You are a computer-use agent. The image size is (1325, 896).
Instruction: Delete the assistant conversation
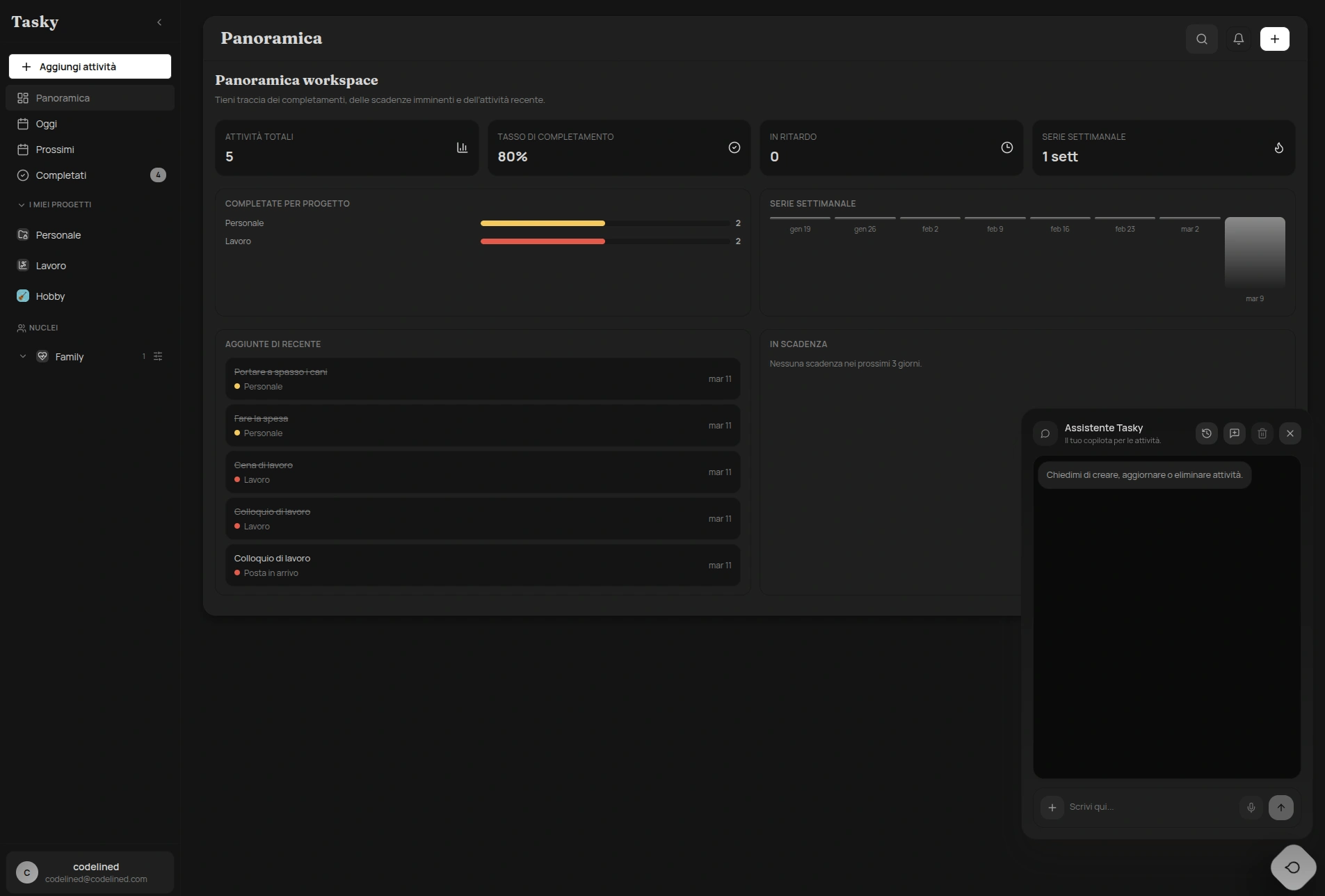coord(1262,433)
